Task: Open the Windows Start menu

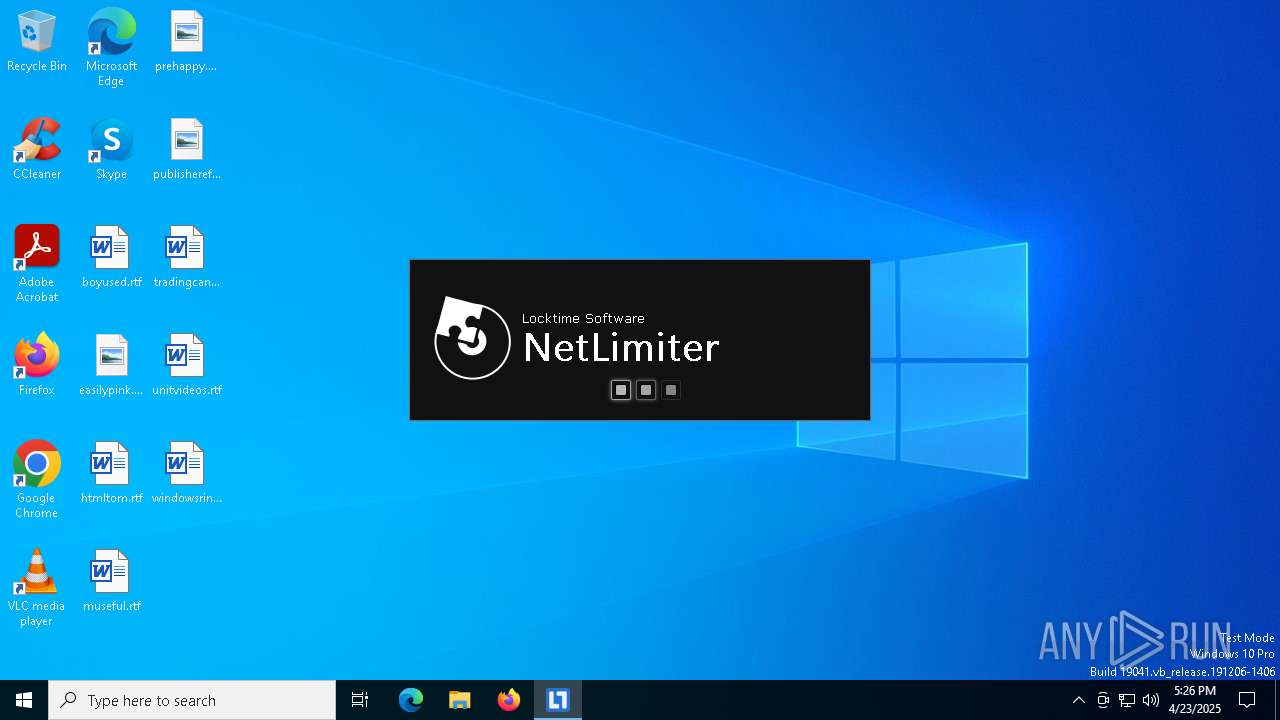Action: click(24, 700)
